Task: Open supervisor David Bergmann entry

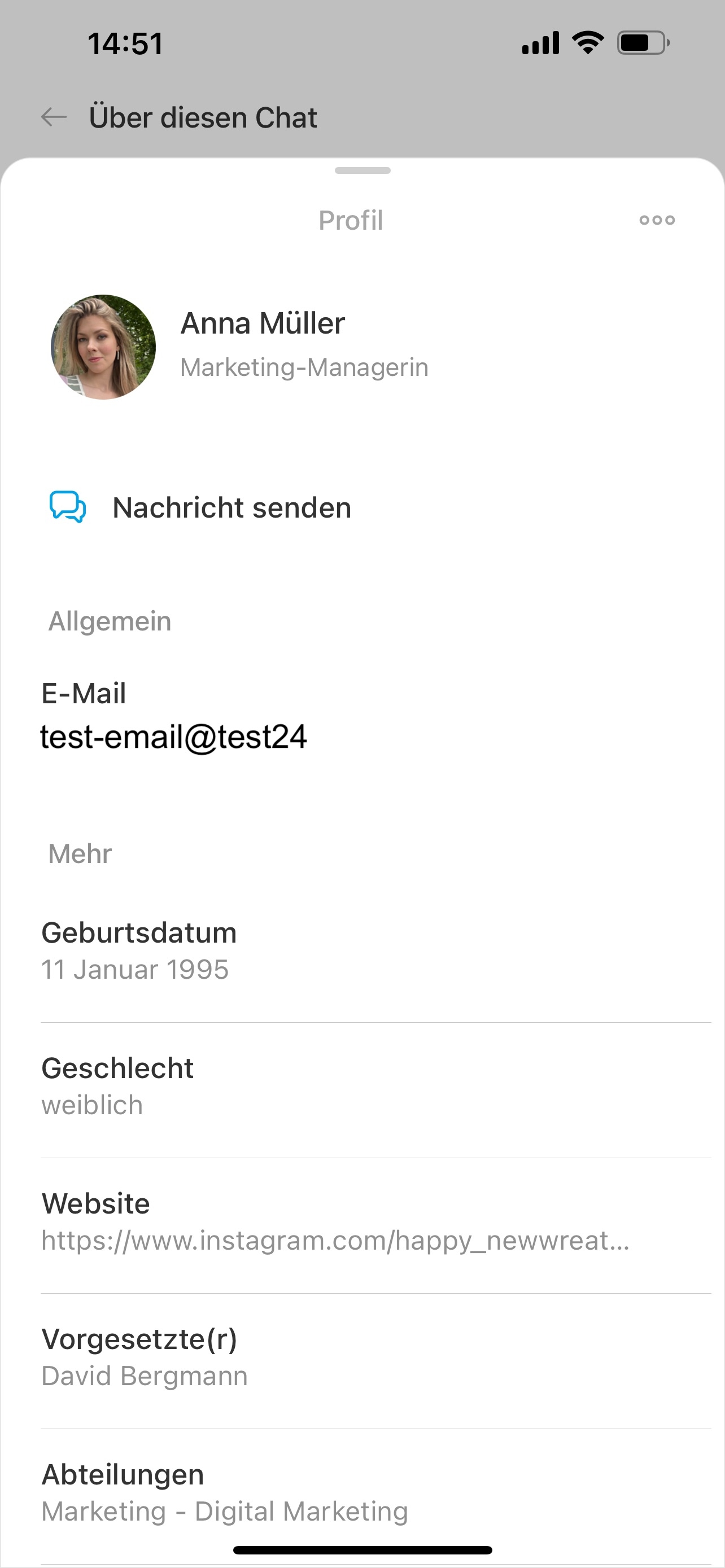Action: click(375, 1361)
